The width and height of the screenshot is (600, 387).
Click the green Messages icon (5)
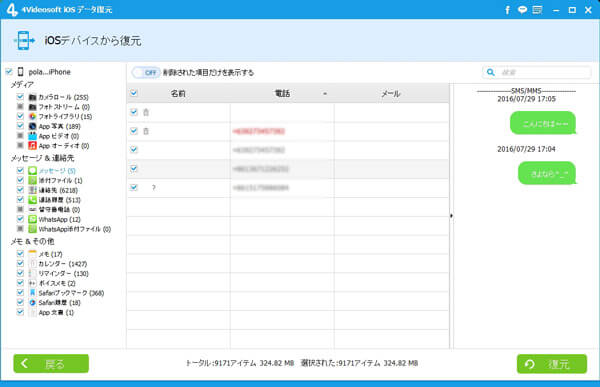tap(33, 171)
